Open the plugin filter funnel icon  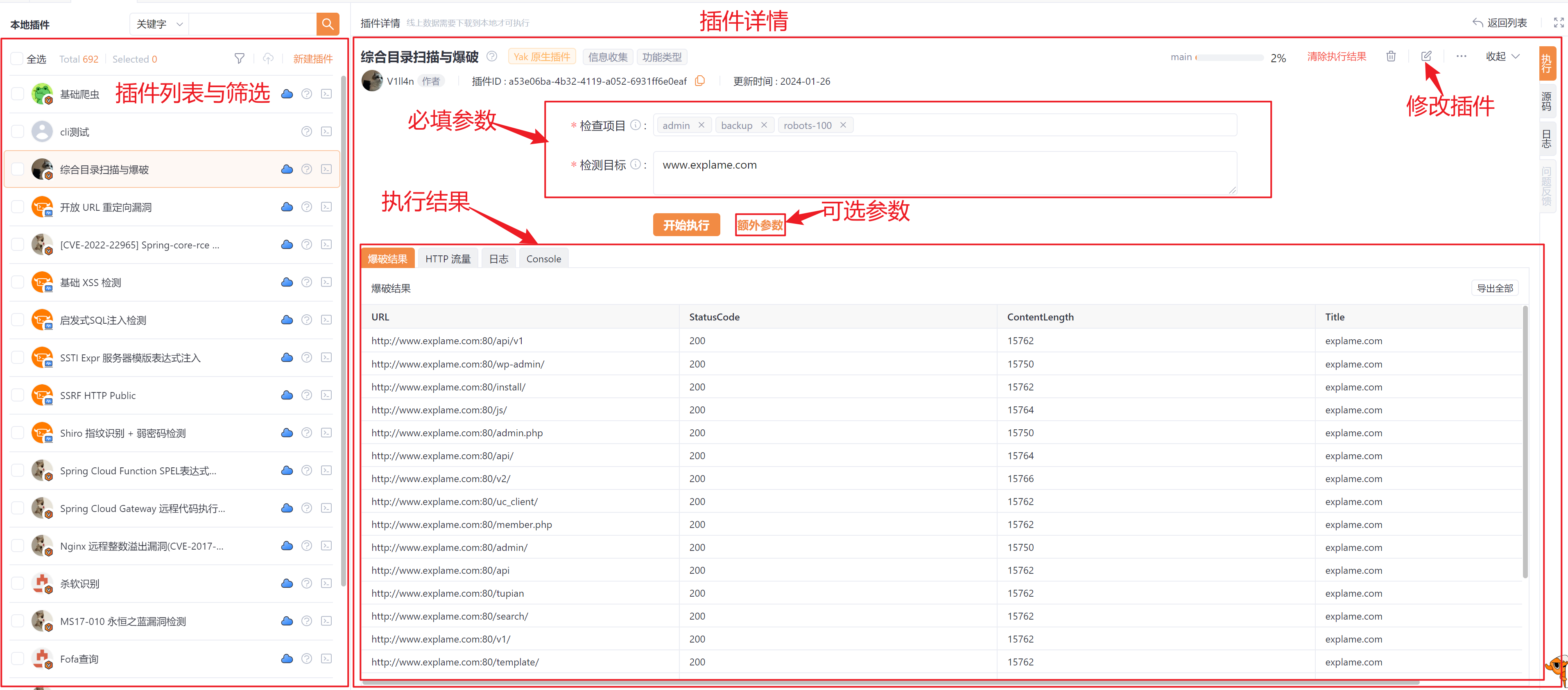coord(239,59)
